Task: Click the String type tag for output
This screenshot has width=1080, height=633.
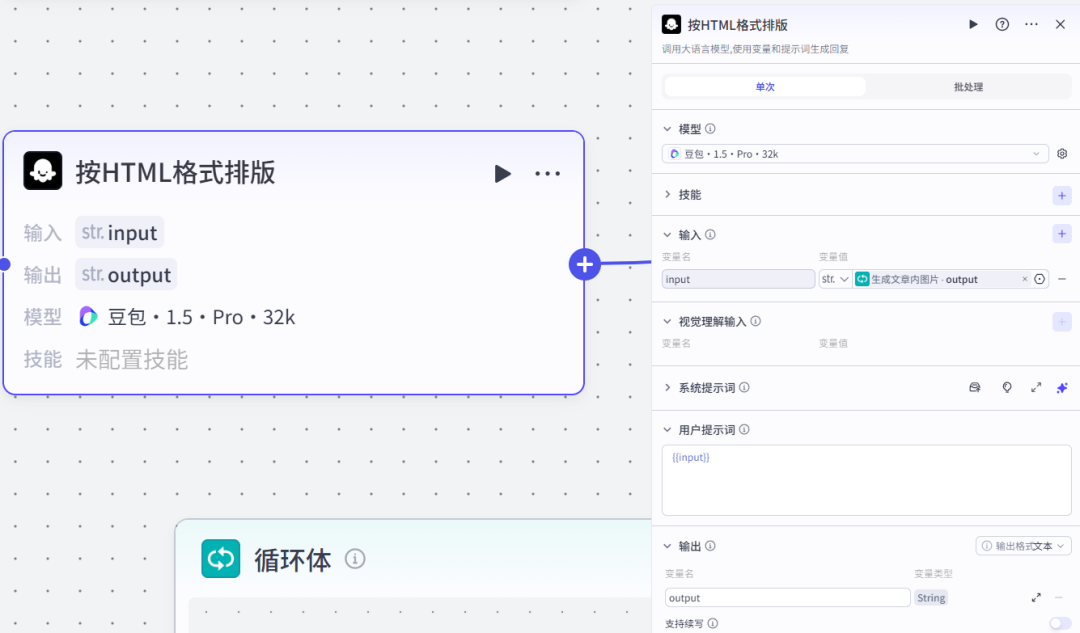Action: click(931, 598)
